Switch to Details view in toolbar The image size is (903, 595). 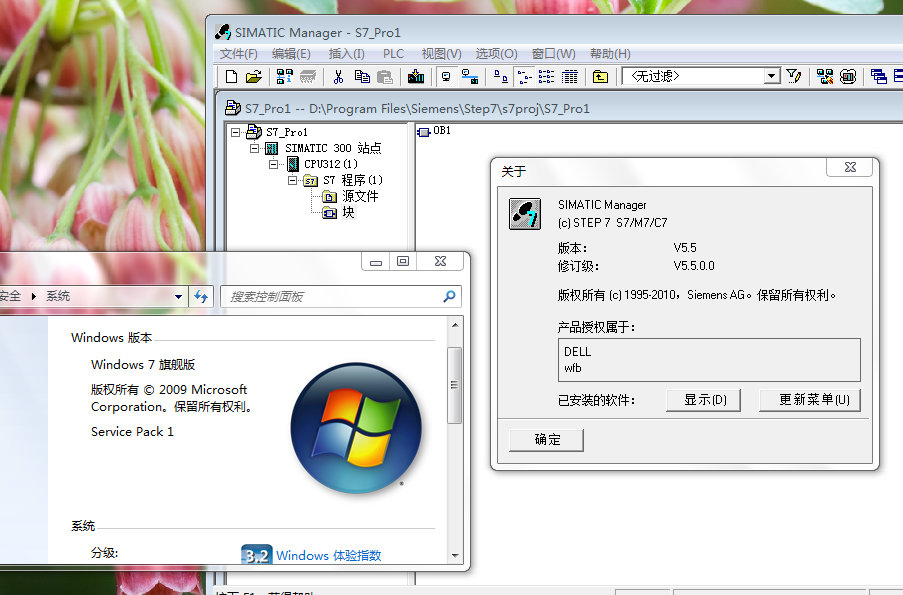pos(570,76)
